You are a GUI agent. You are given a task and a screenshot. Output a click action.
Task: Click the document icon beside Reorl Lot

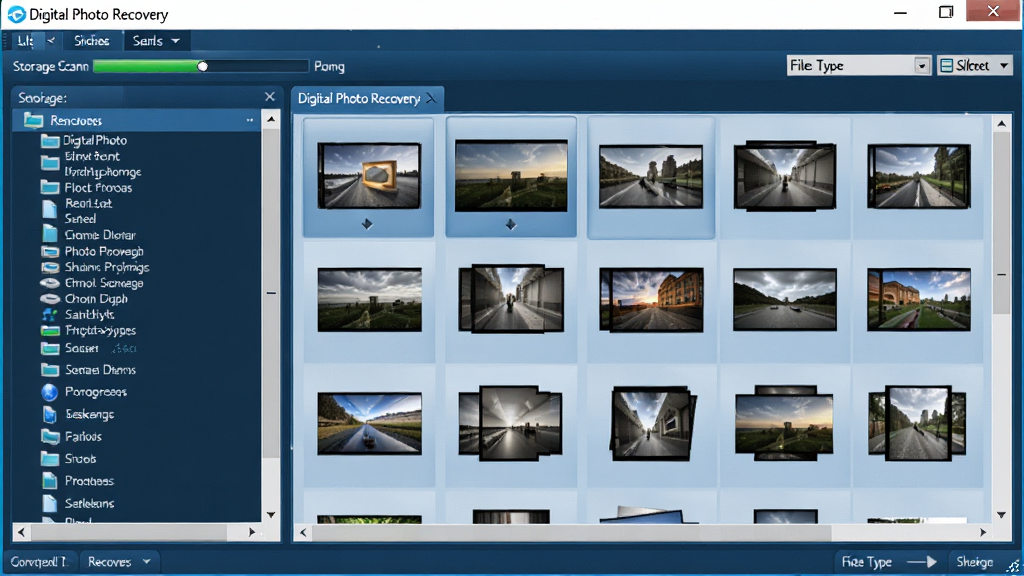[50, 208]
